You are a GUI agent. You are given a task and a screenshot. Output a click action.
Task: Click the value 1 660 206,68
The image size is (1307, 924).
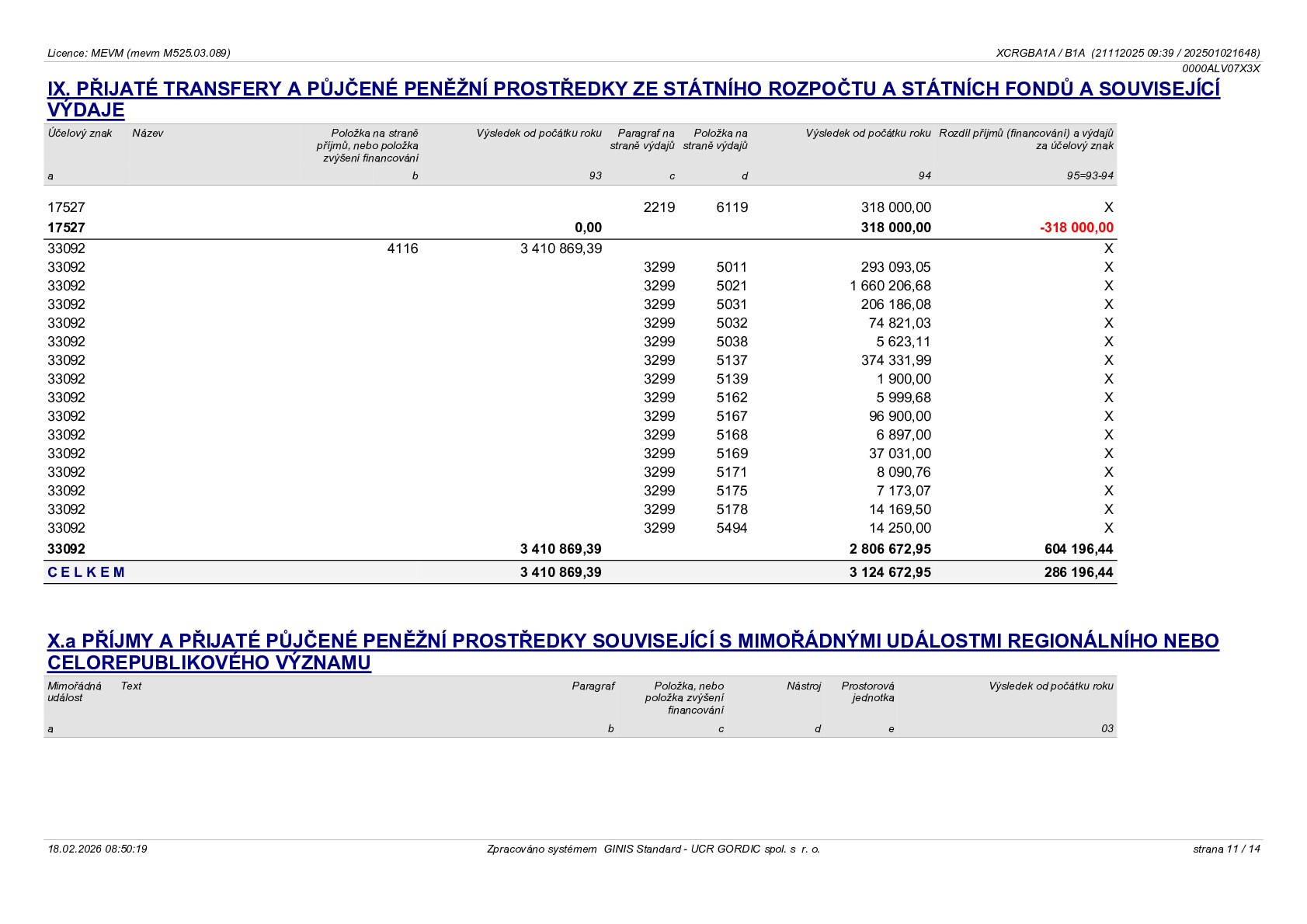pos(890,286)
